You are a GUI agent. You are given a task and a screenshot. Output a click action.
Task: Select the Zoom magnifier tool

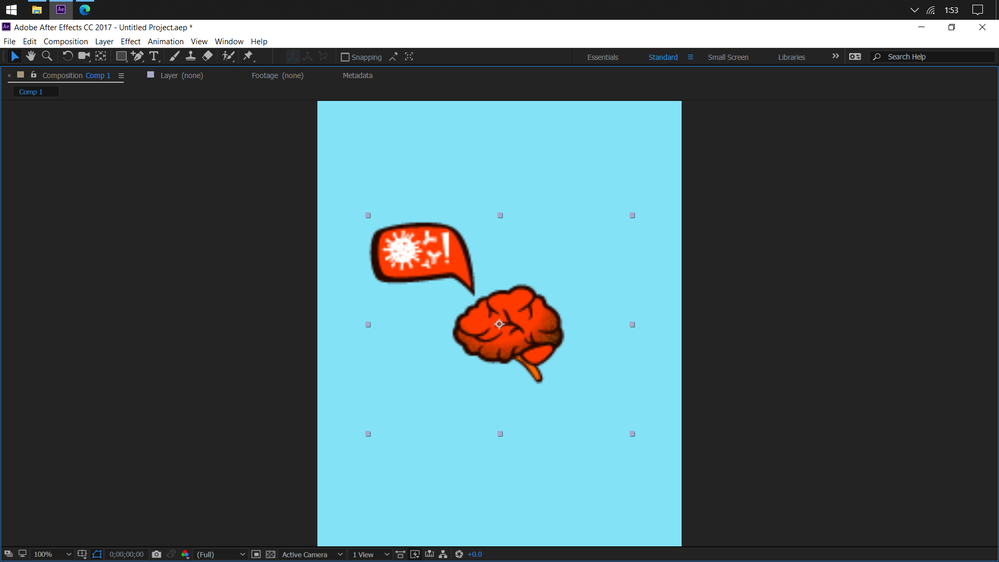click(47, 57)
